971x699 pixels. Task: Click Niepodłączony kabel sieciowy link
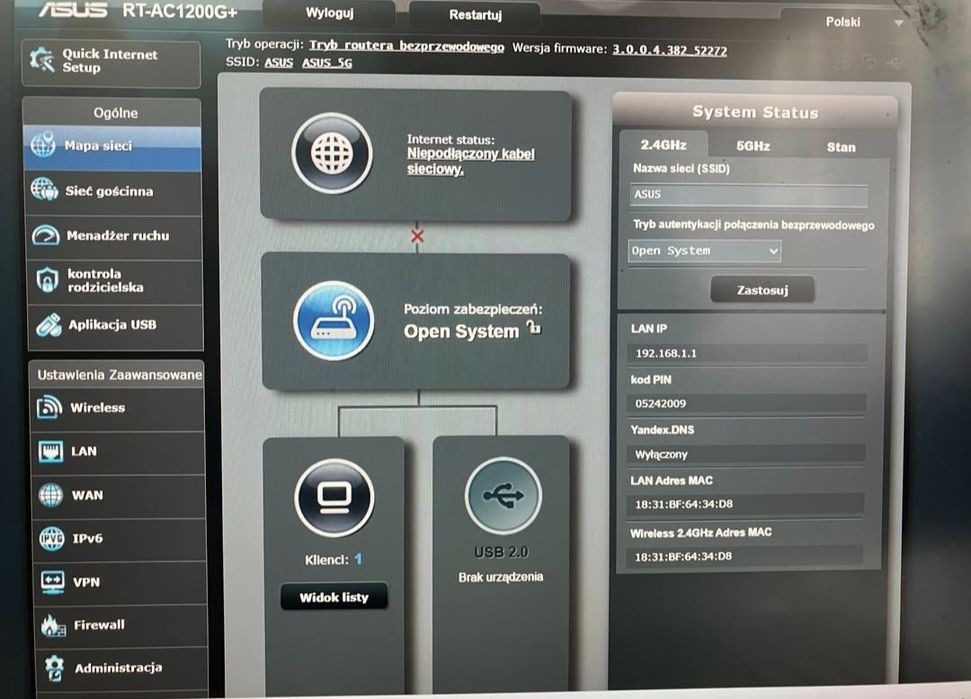(471, 161)
